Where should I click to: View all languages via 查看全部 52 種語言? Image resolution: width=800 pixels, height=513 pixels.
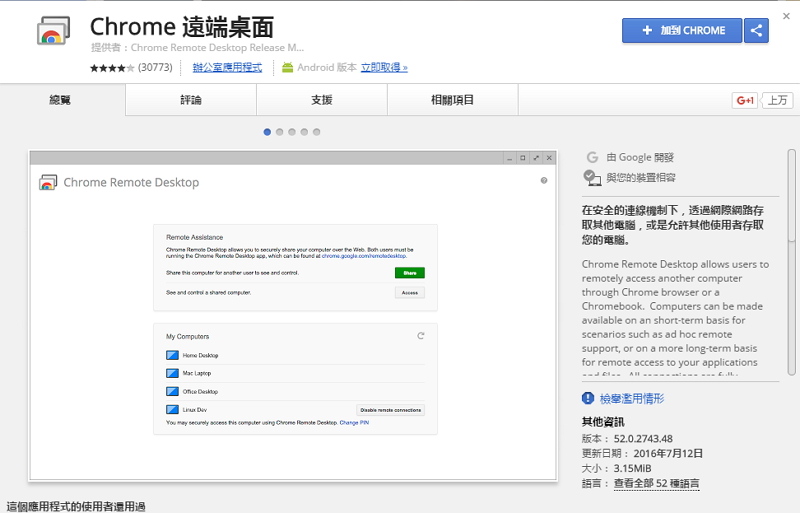pyautogui.click(x=656, y=483)
